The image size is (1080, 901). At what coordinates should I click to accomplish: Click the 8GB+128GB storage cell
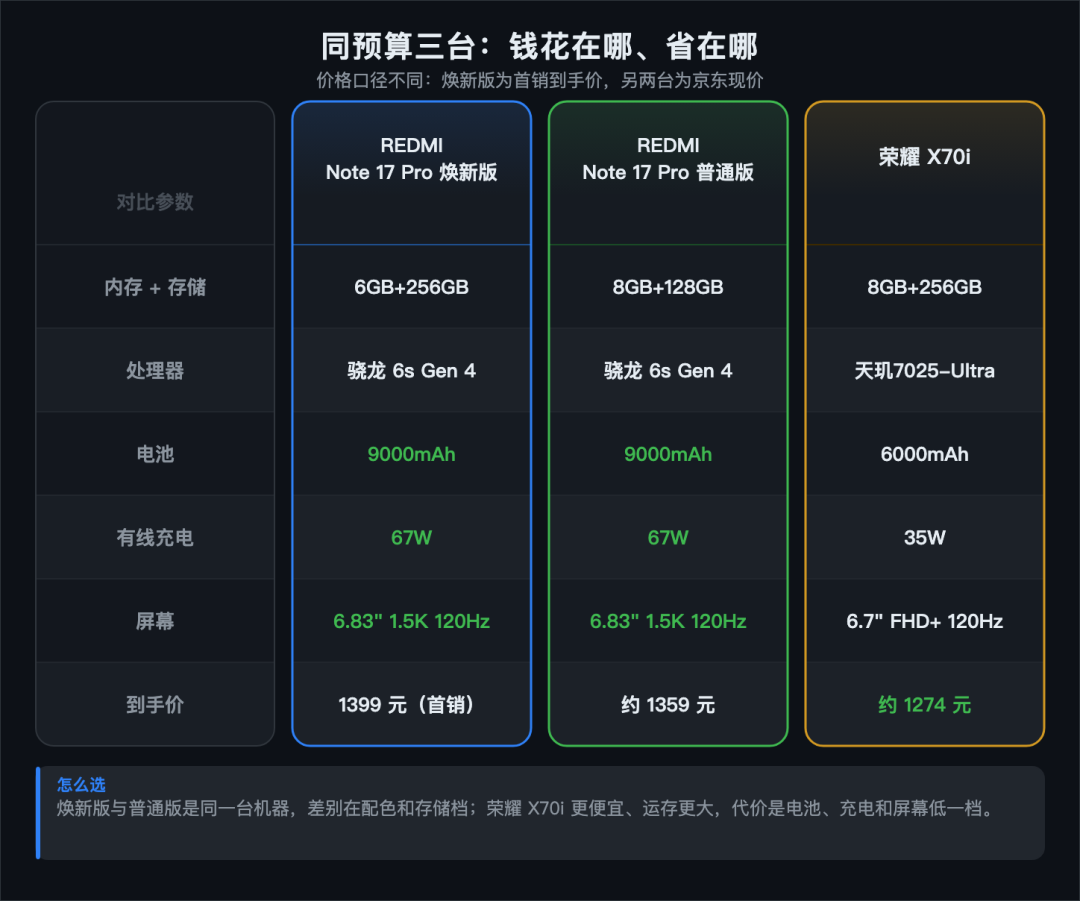pyautogui.click(x=668, y=287)
